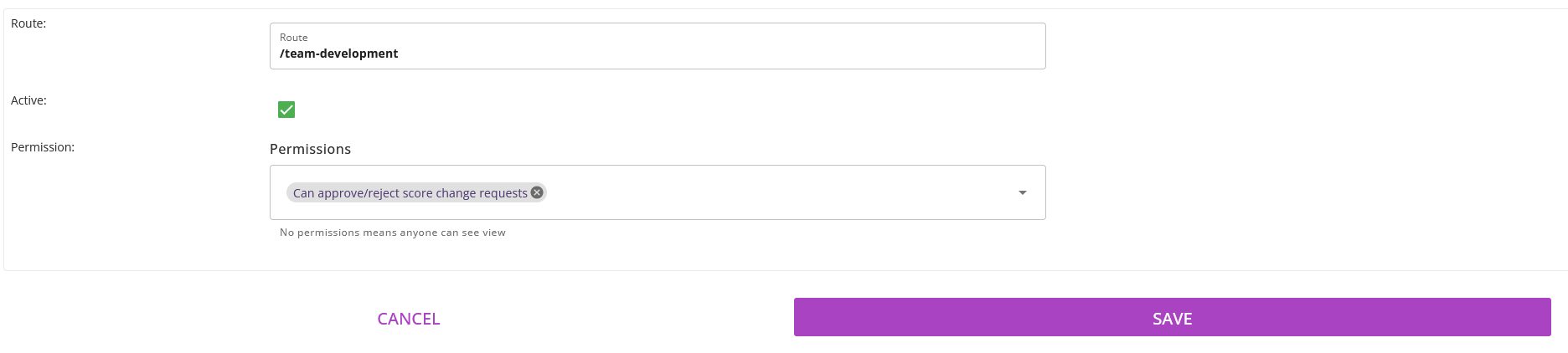
Task: Click the CANCEL button
Action: [x=409, y=319]
